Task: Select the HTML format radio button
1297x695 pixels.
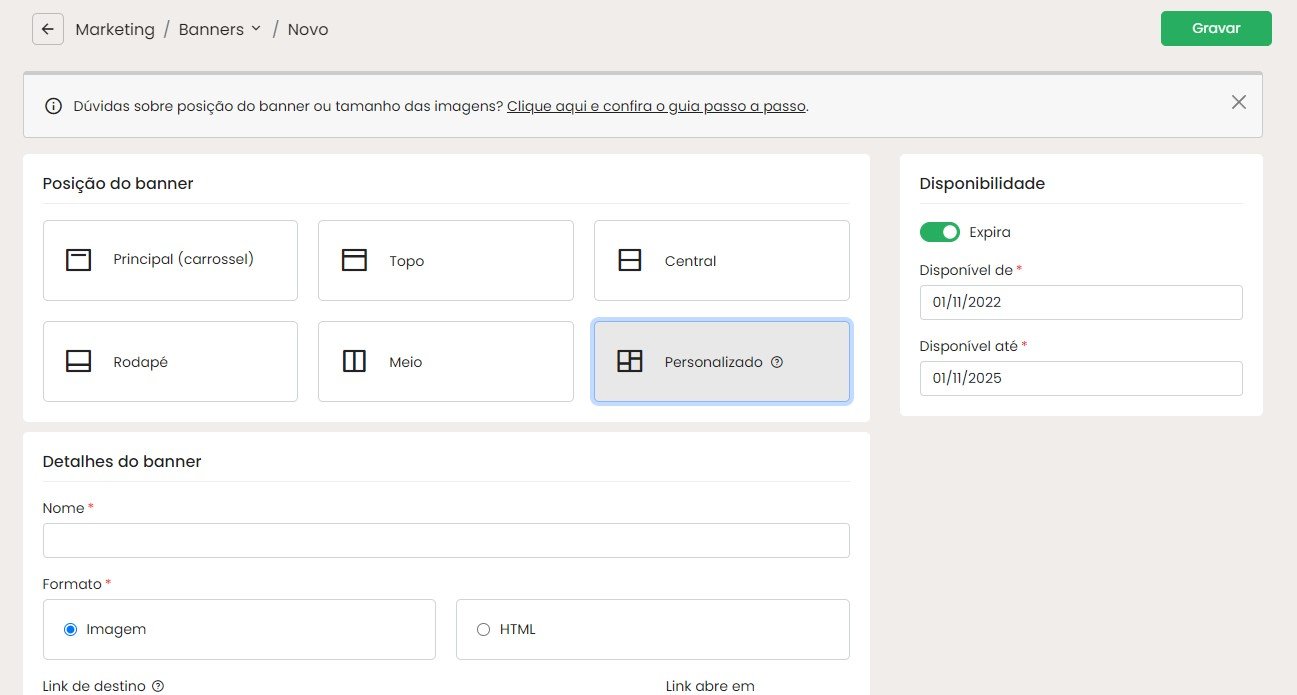Action: coord(483,629)
